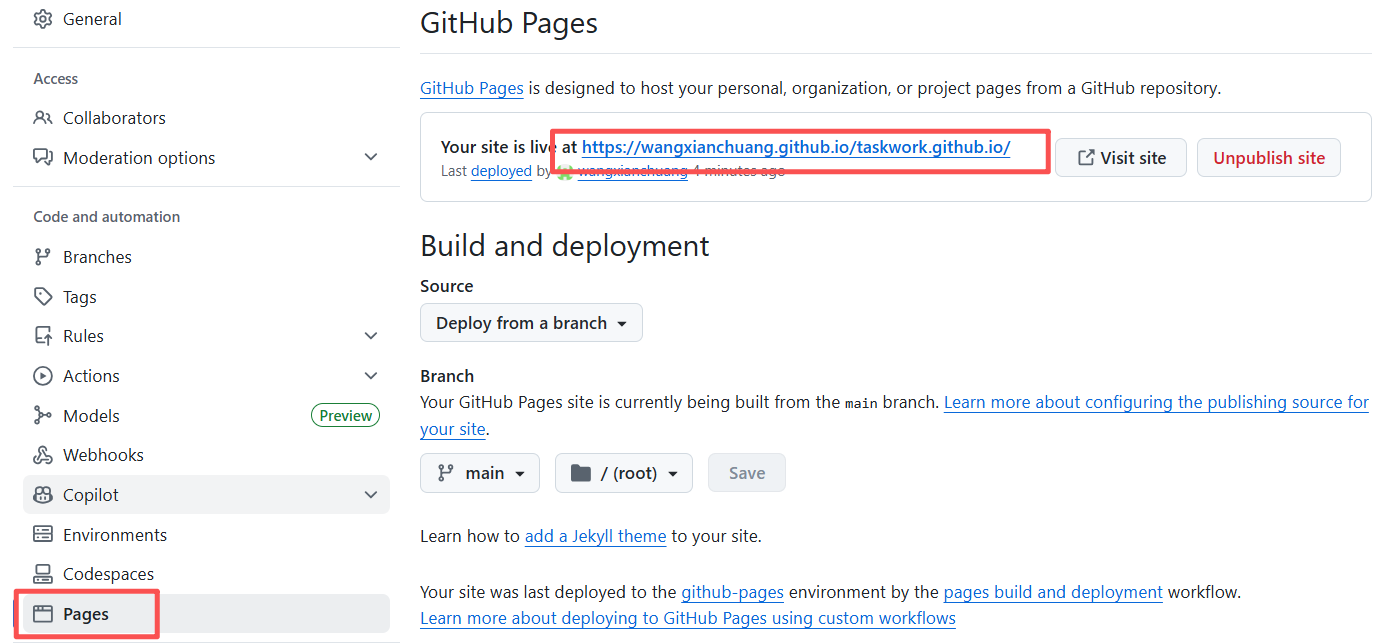The height and width of the screenshot is (644, 1376).
Task: Open the main branch dropdown
Action: click(x=480, y=473)
